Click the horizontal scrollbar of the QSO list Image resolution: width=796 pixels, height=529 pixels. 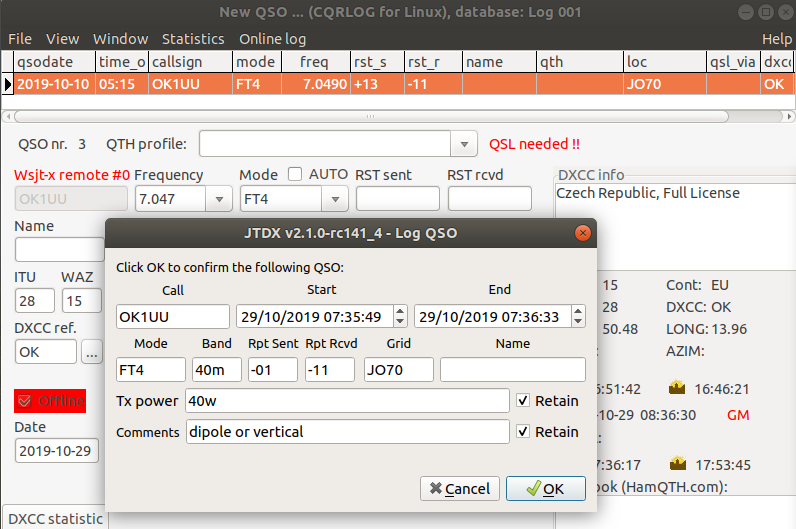371,116
